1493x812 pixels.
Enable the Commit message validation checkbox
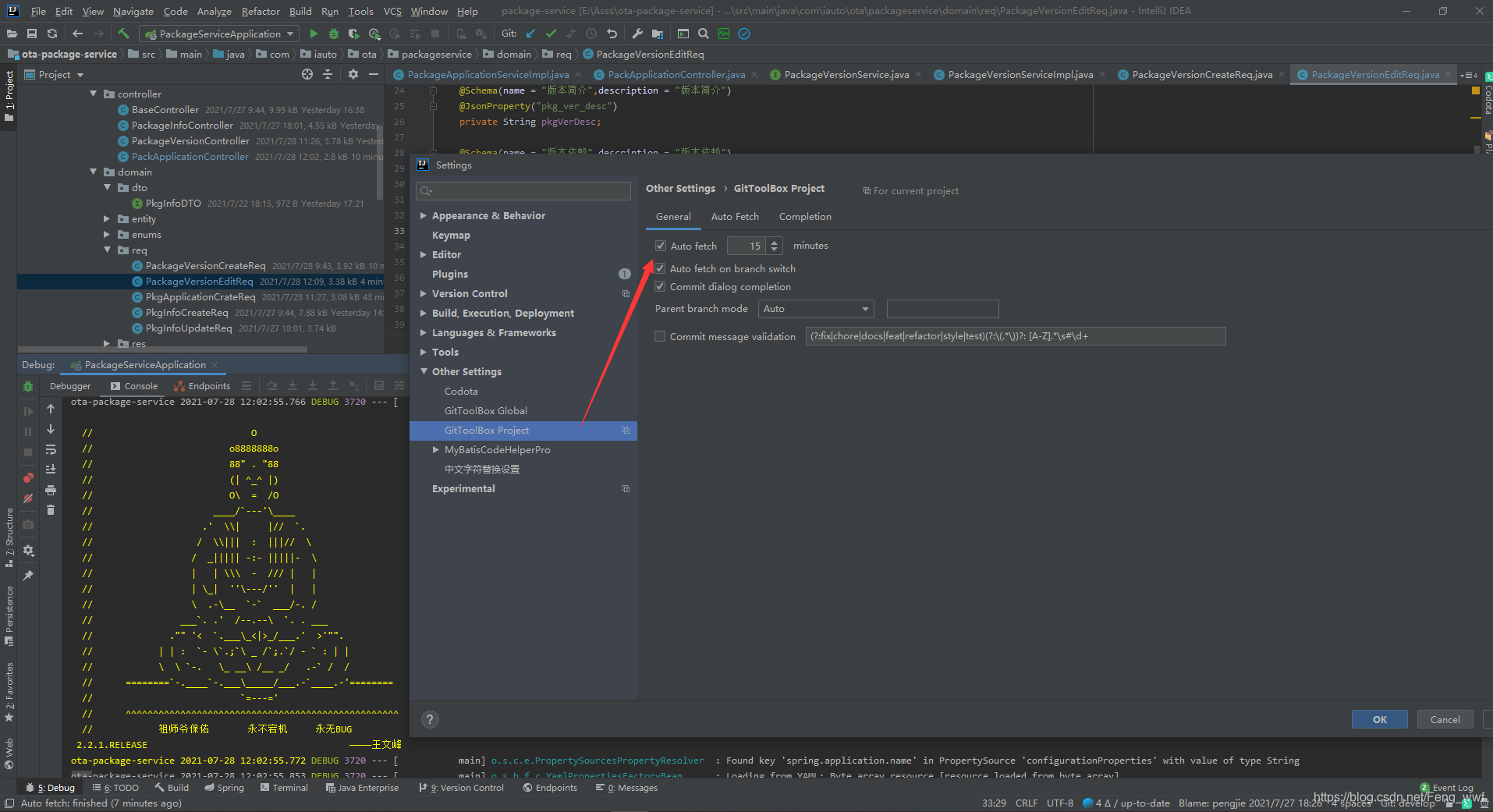(660, 335)
